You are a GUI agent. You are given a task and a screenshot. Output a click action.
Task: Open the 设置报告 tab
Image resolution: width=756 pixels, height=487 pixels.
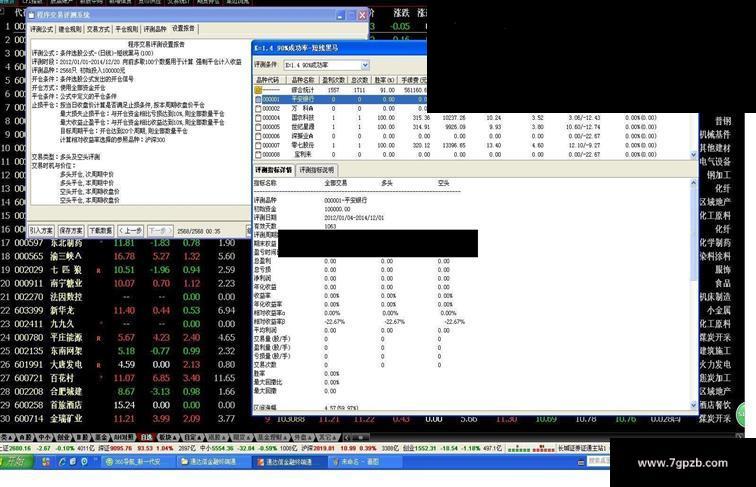[184, 28]
